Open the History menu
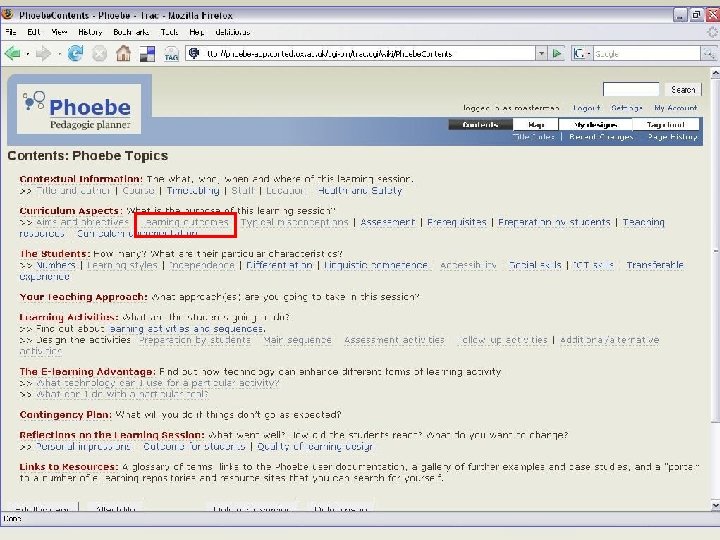720x540 pixels. pyautogui.click(x=90, y=32)
